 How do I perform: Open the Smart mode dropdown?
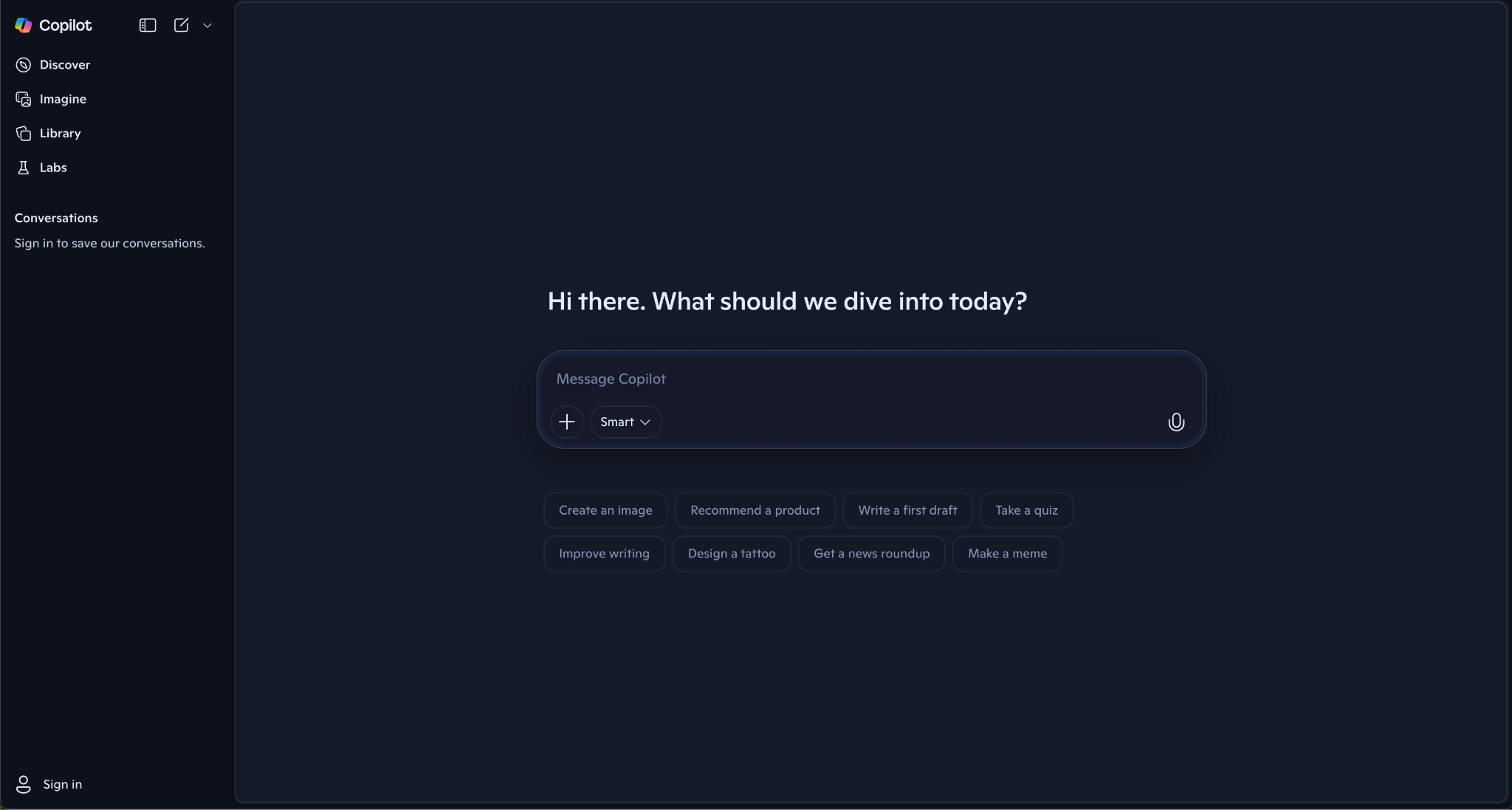[625, 422]
